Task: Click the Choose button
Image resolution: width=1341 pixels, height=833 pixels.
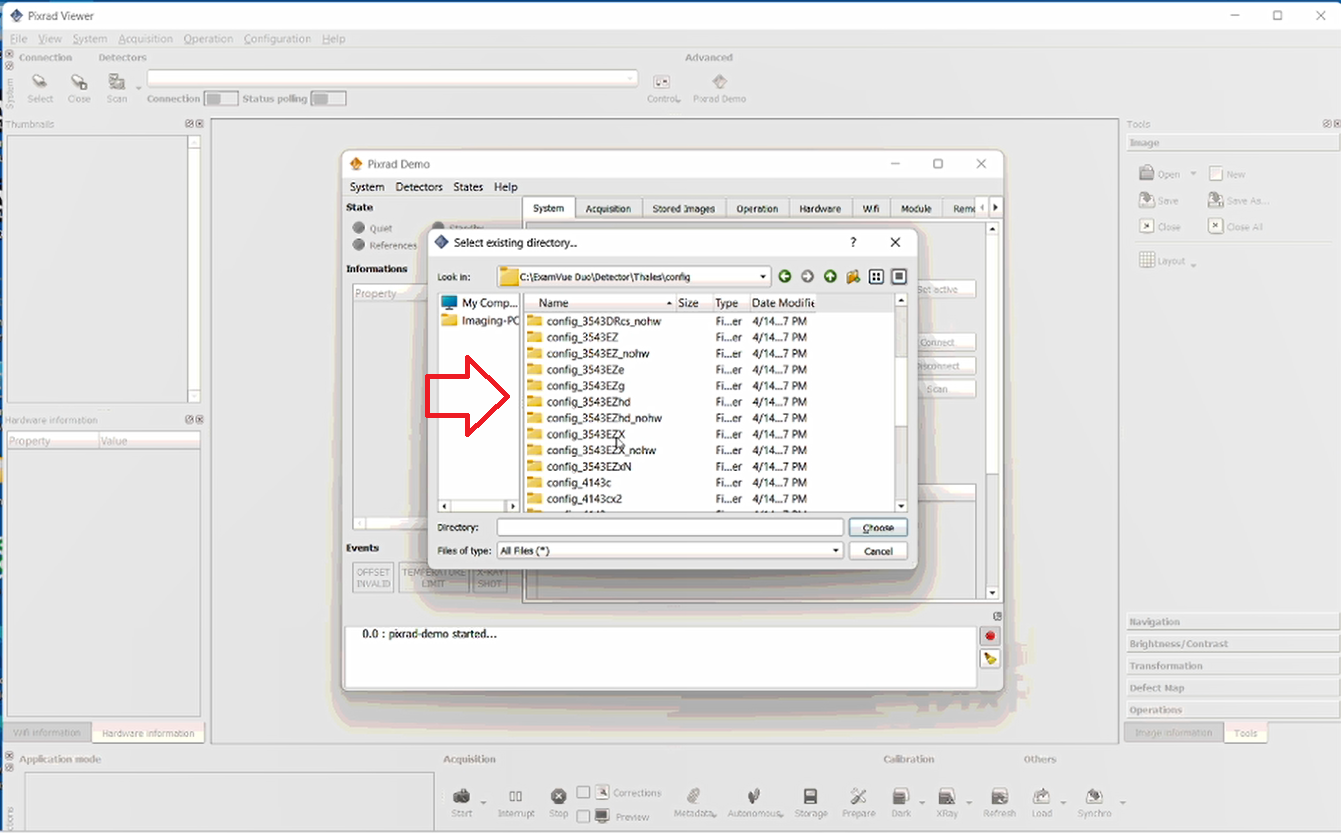Action: coord(878,528)
